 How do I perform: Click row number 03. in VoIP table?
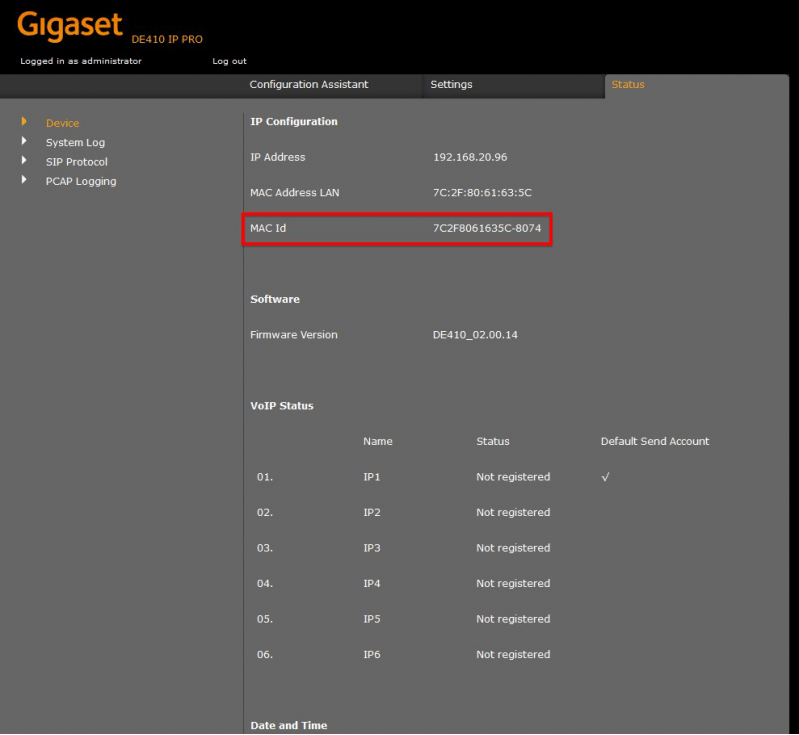click(x=264, y=548)
